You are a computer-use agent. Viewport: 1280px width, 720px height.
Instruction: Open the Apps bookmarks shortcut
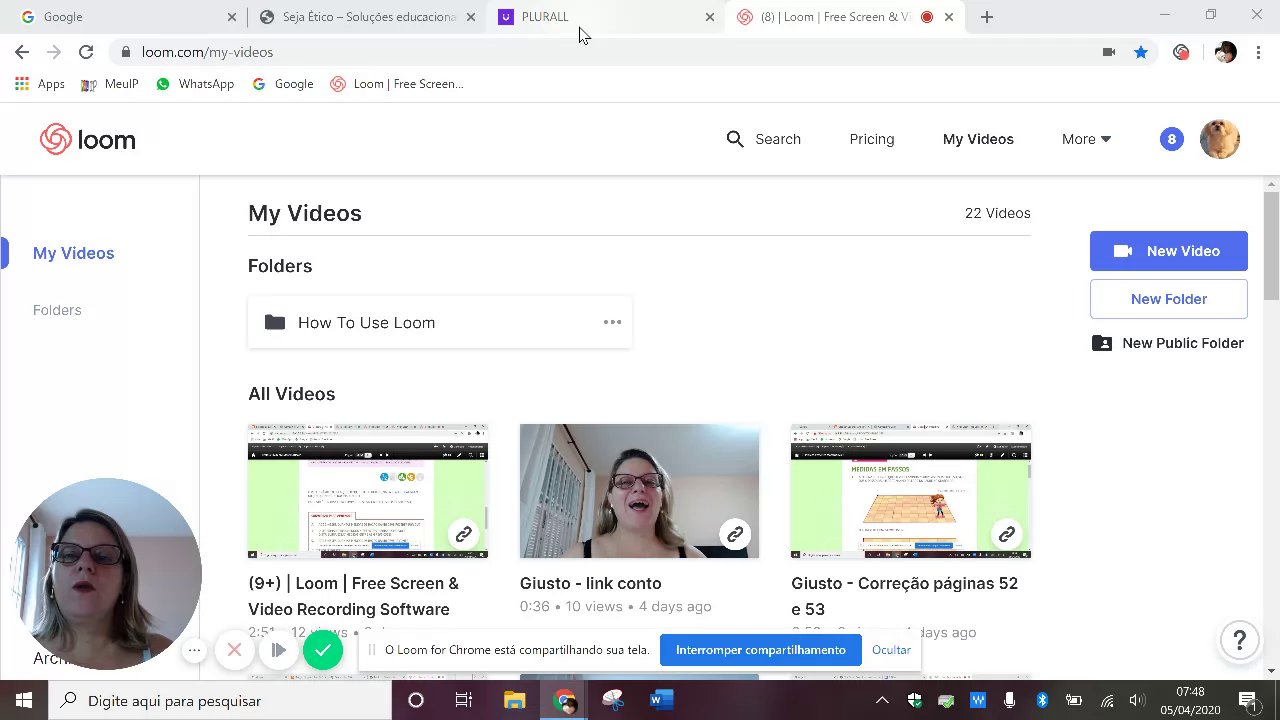(40, 84)
